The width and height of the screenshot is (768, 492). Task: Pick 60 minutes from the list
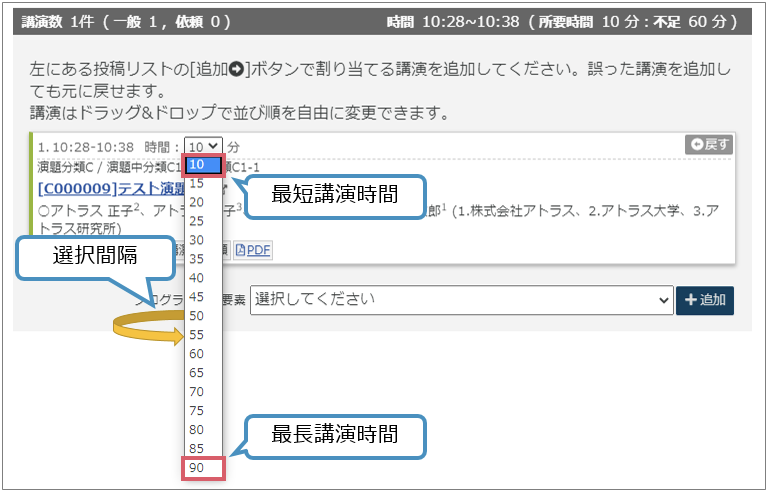pyautogui.click(x=203, y=354)
